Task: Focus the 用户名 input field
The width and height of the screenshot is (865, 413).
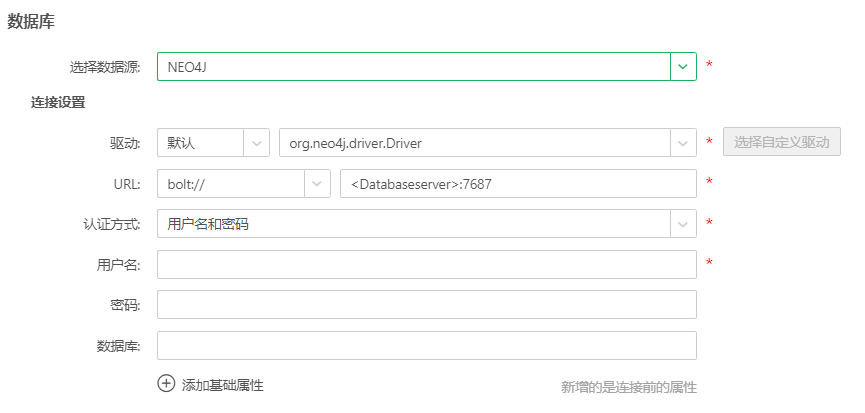Action: [426, 265]
